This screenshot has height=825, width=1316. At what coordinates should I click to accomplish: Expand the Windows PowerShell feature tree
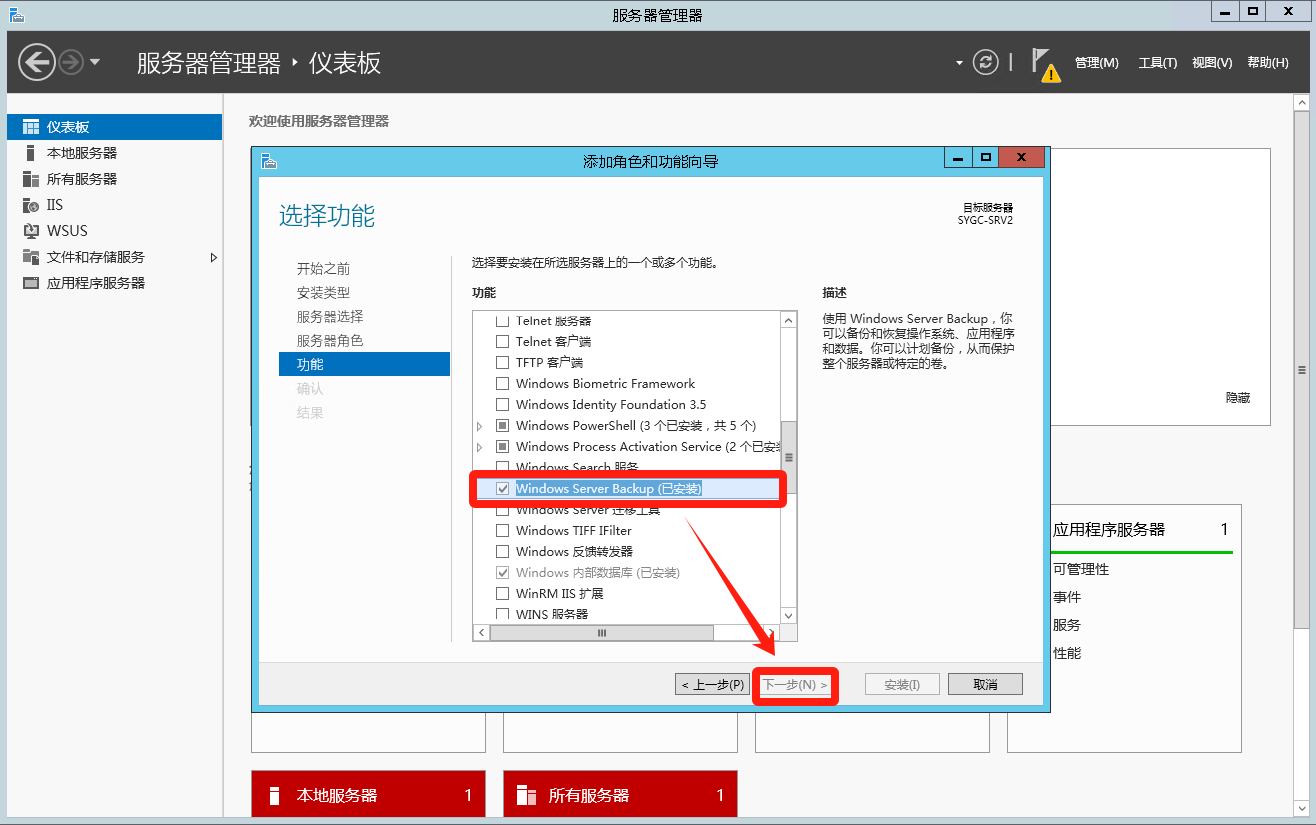480,426
